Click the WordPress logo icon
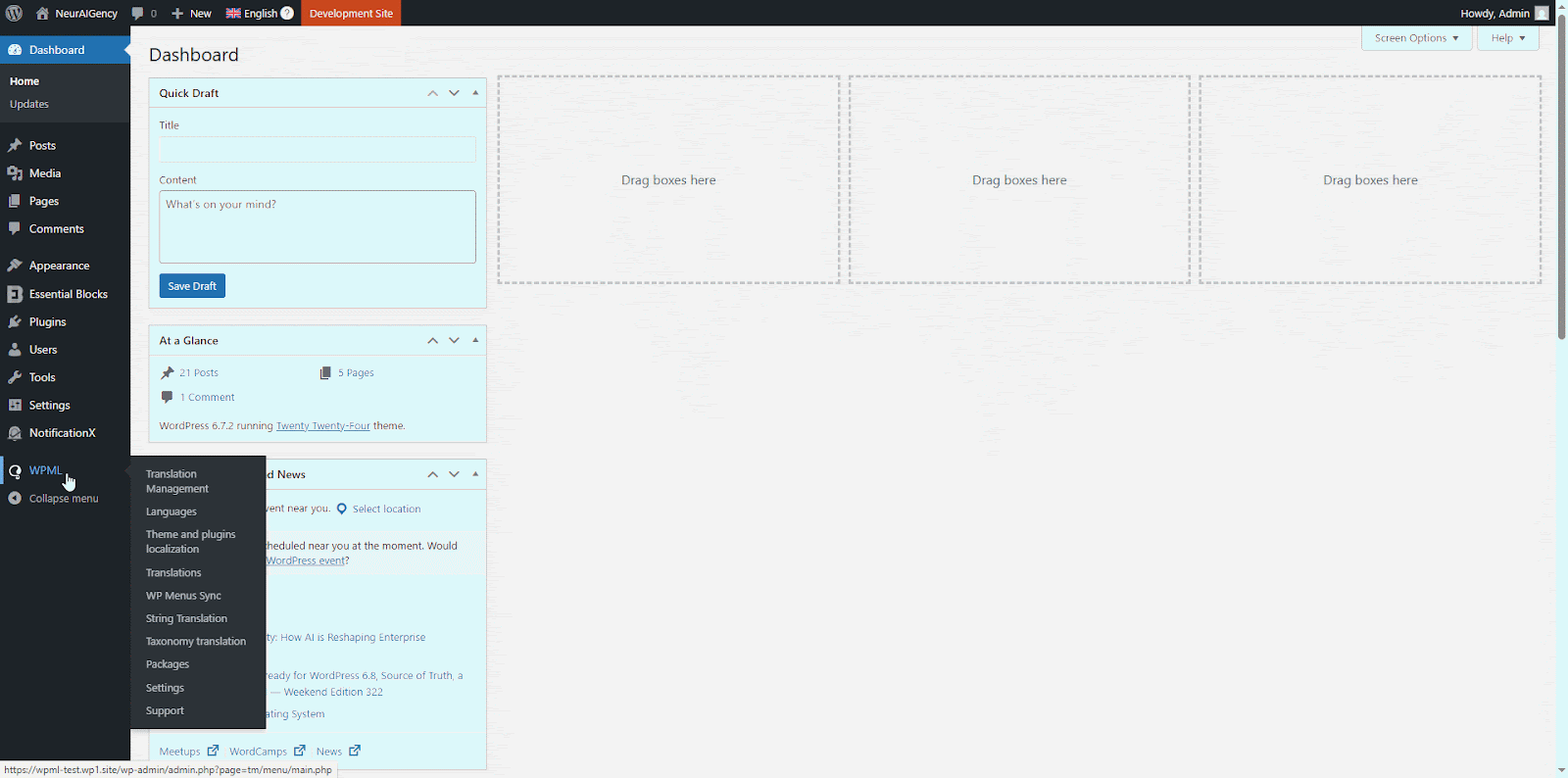The height and width of the screenshot is (778, 1568). click(14, 13)
